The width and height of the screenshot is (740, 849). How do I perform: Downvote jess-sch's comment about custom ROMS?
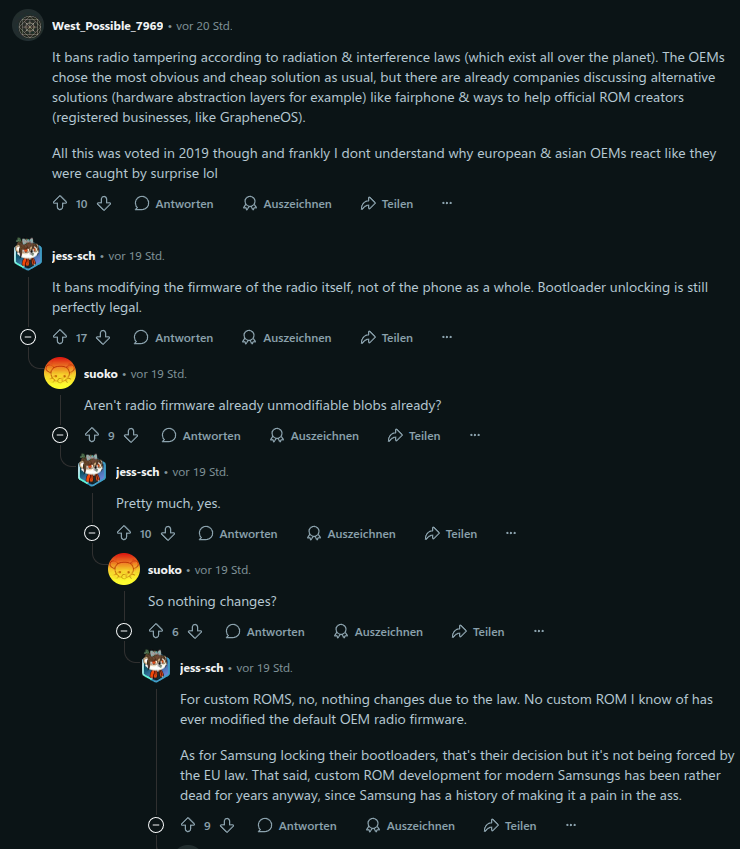(x=227, y=825)
